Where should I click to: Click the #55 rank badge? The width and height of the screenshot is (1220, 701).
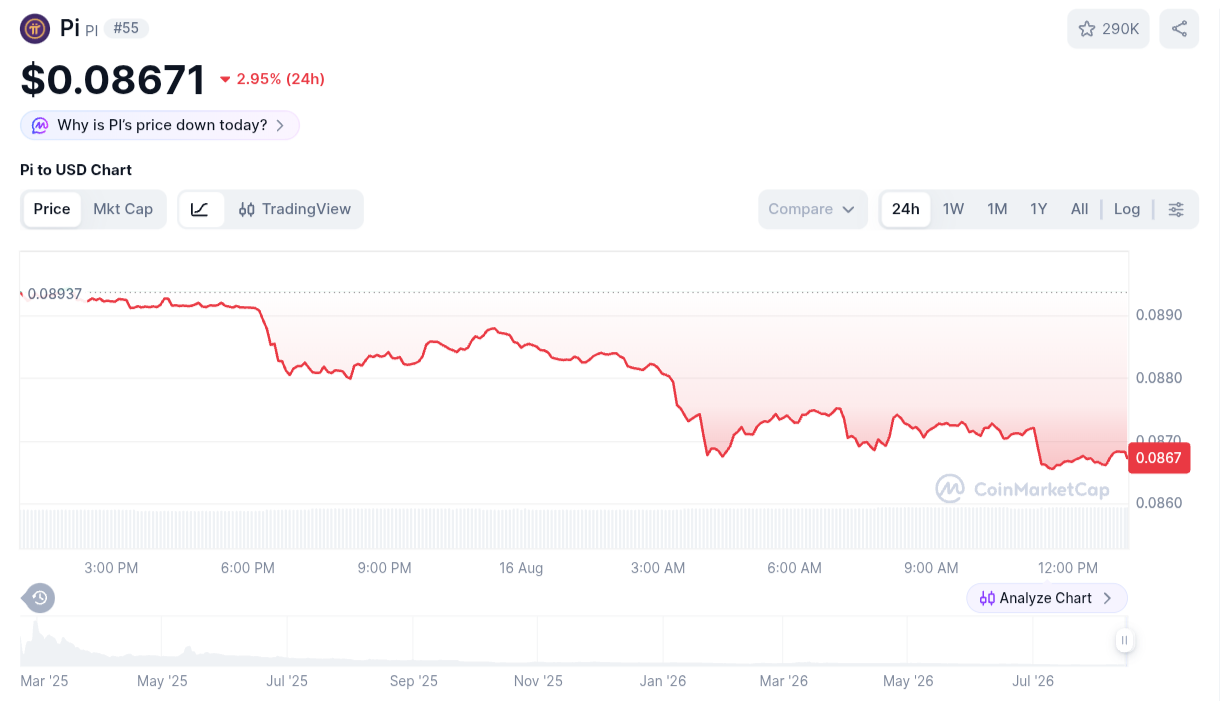point(126,28)
